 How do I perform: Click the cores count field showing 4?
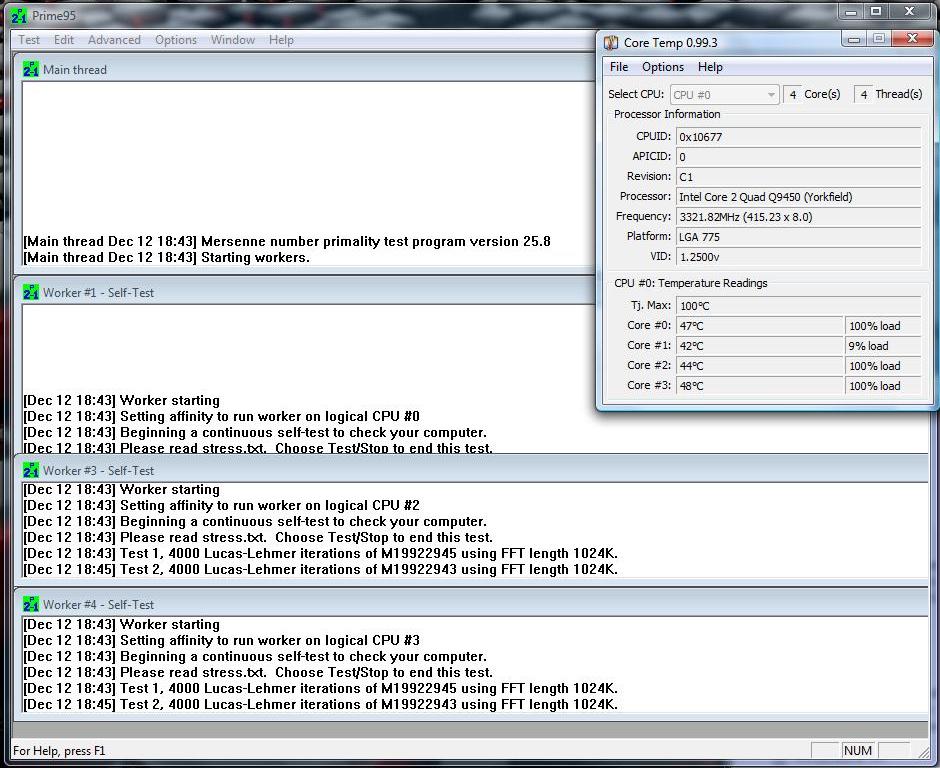pos(792,95)
